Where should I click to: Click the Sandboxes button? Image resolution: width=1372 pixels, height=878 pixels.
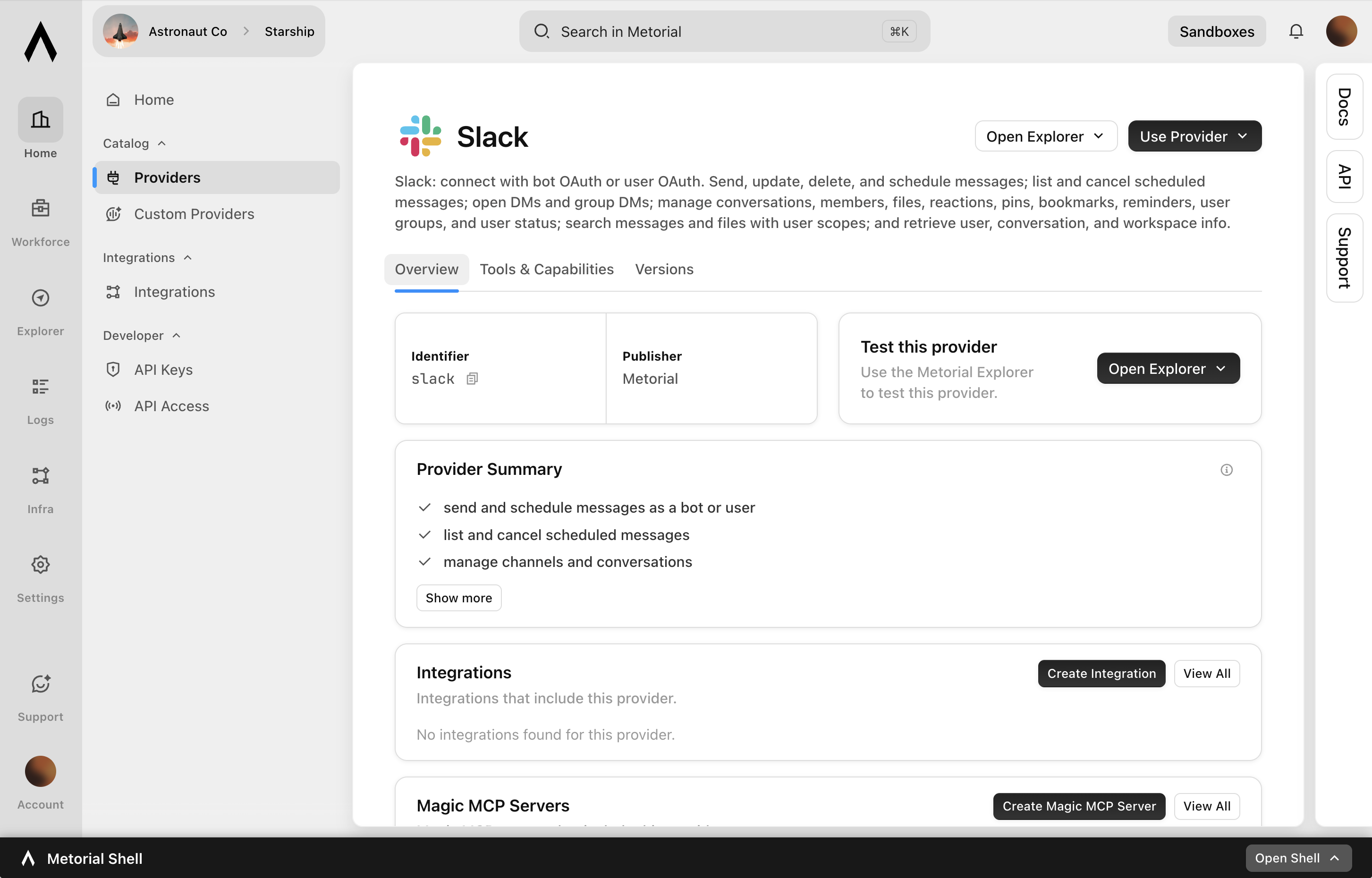(1216, 31)
